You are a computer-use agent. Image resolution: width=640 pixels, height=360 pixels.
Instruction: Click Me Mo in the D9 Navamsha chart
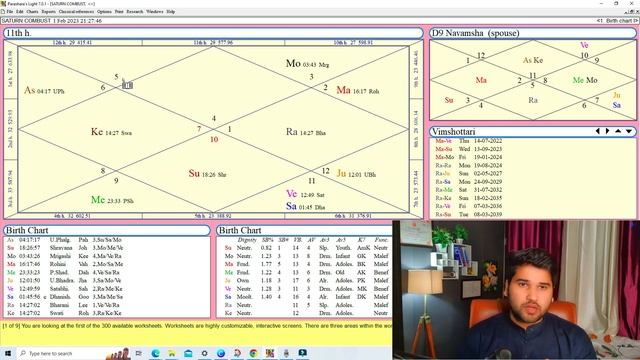[585, 80]
